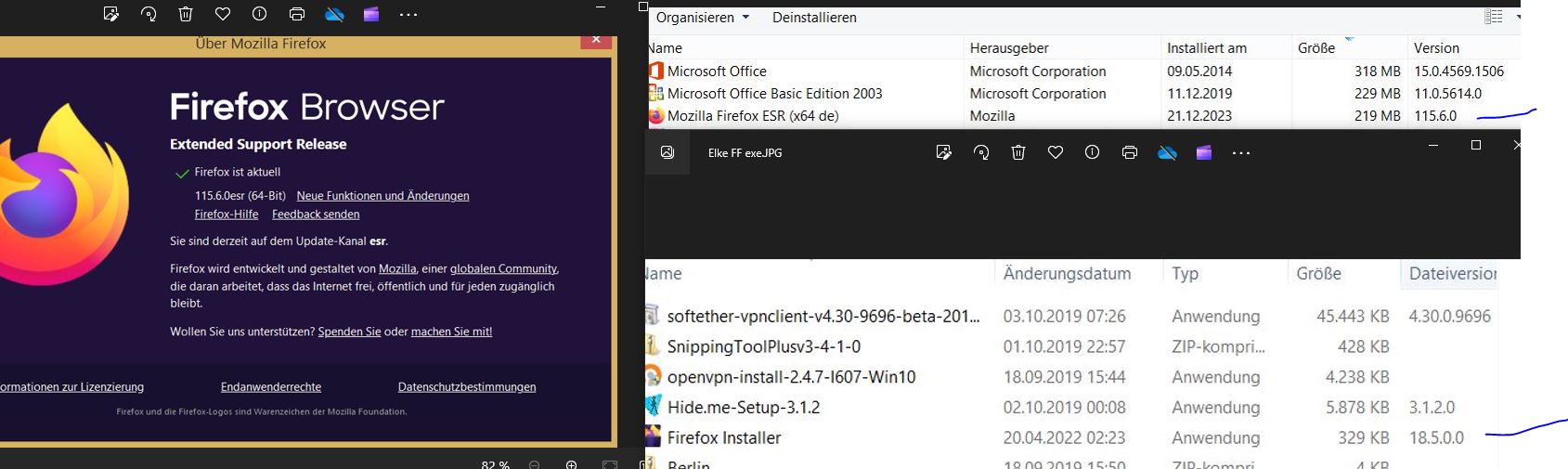
Task: Click the Firefox Installer file icon
Action: [654, 437]
